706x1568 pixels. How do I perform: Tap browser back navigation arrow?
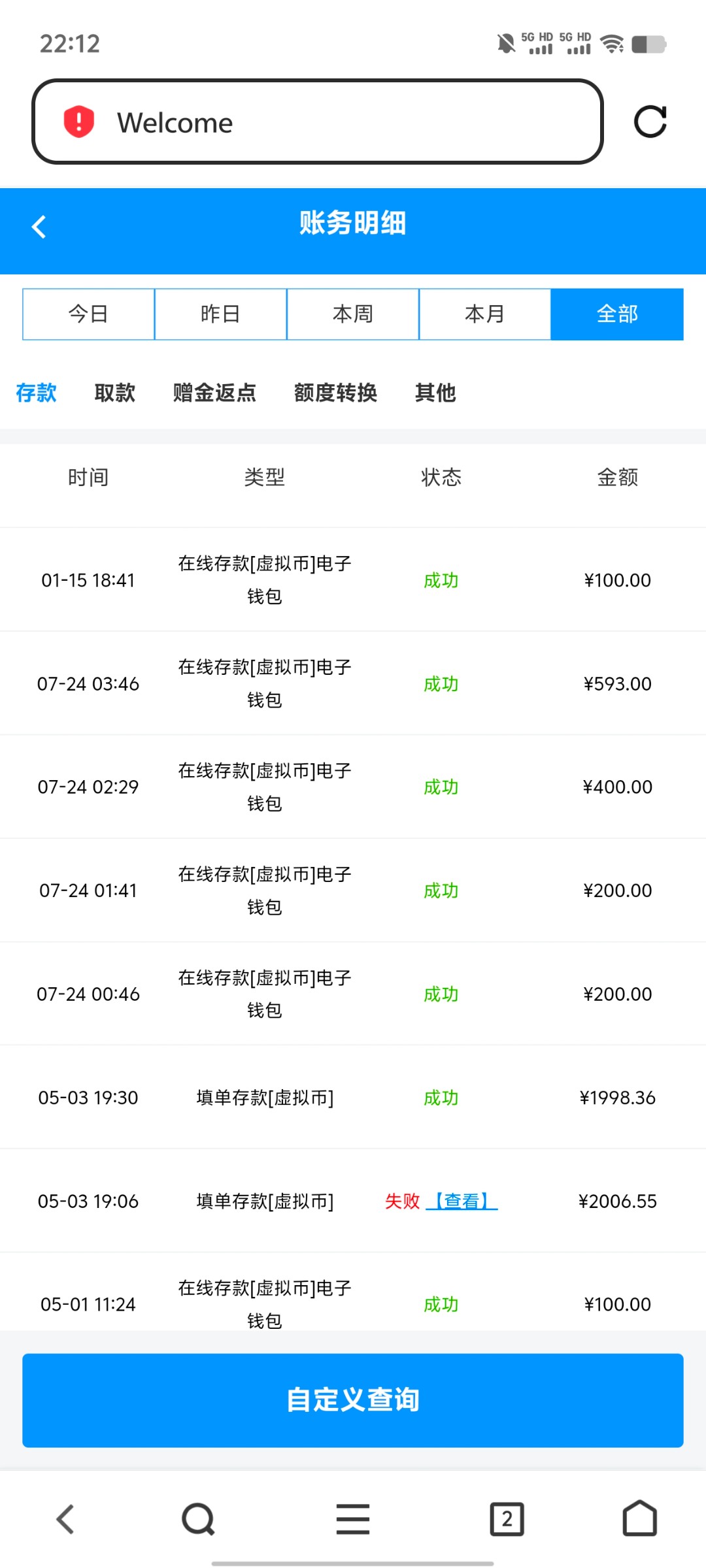tap(65, 1519)
